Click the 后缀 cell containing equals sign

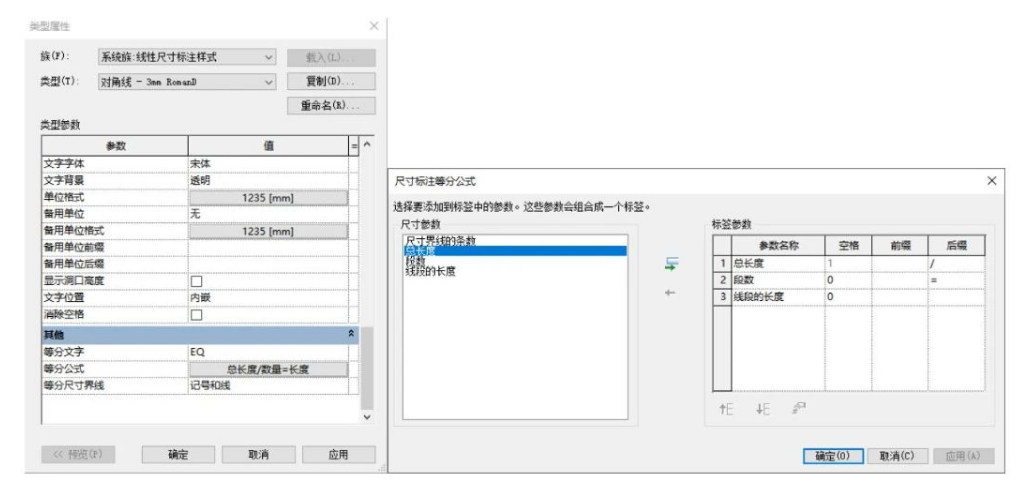point(956,280)
